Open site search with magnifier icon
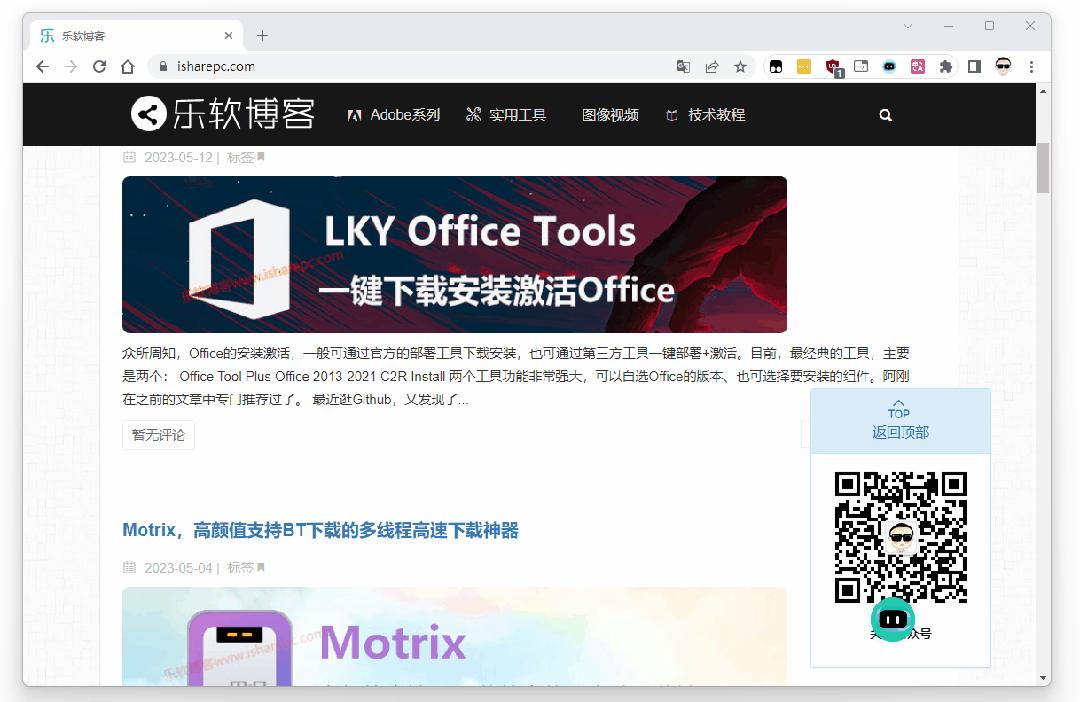Image resolution: width=1080 pixels, height=702 pixels. tap(886, 116)
